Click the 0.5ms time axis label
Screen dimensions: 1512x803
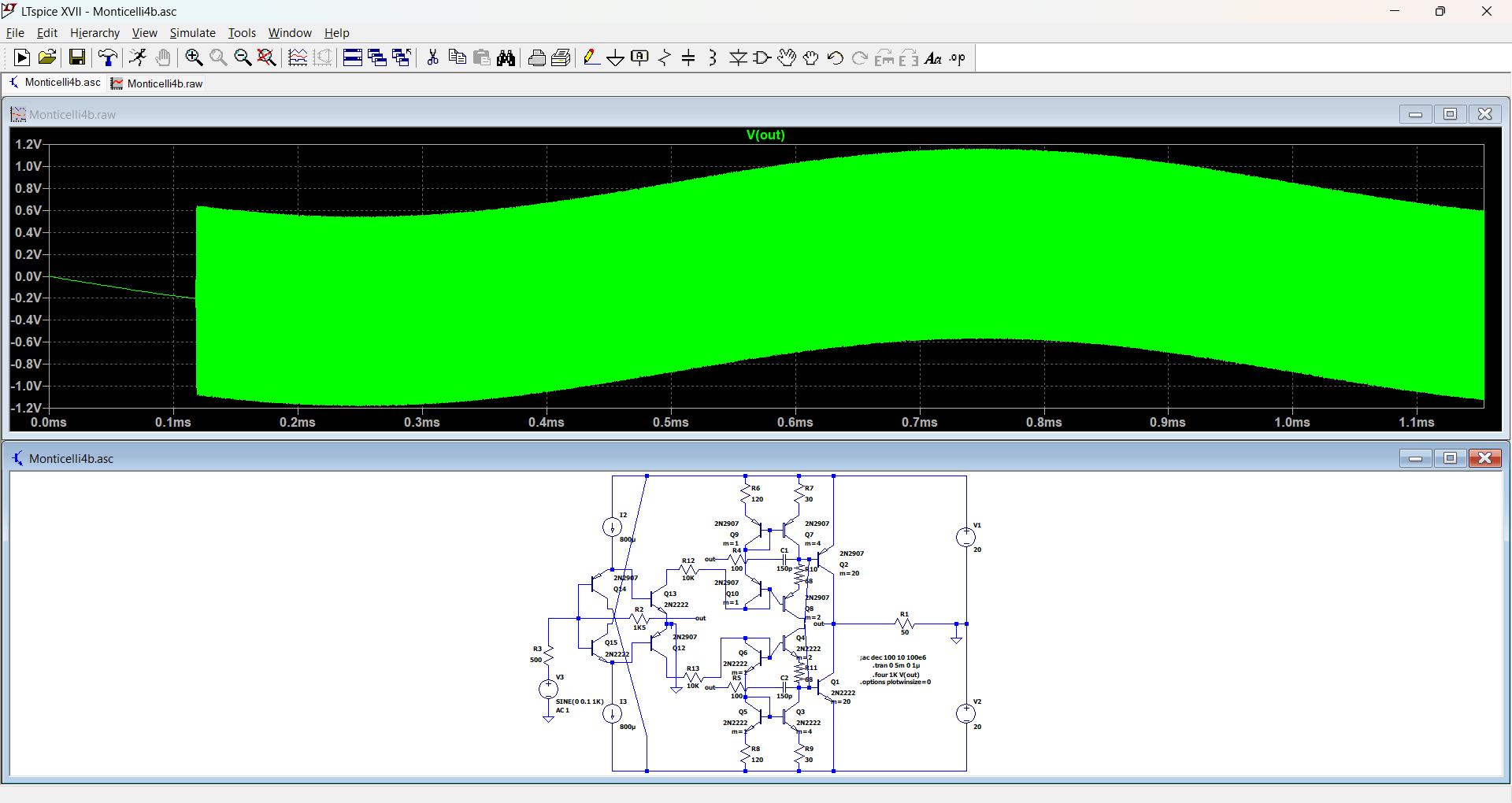[x=670, y=422]
